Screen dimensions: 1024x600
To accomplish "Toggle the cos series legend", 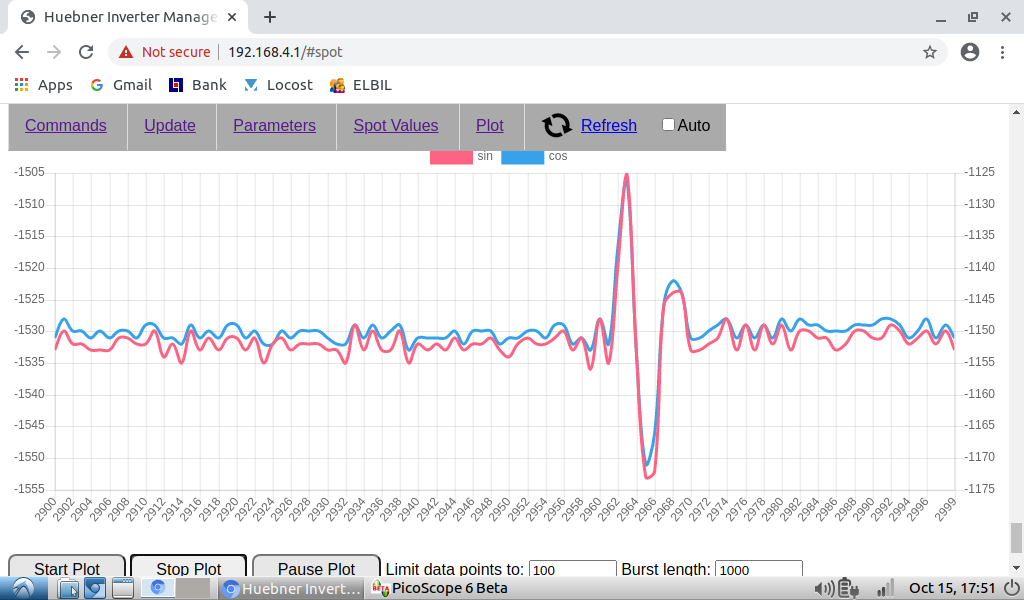I will pyautogui.click(x=522, y=156).
